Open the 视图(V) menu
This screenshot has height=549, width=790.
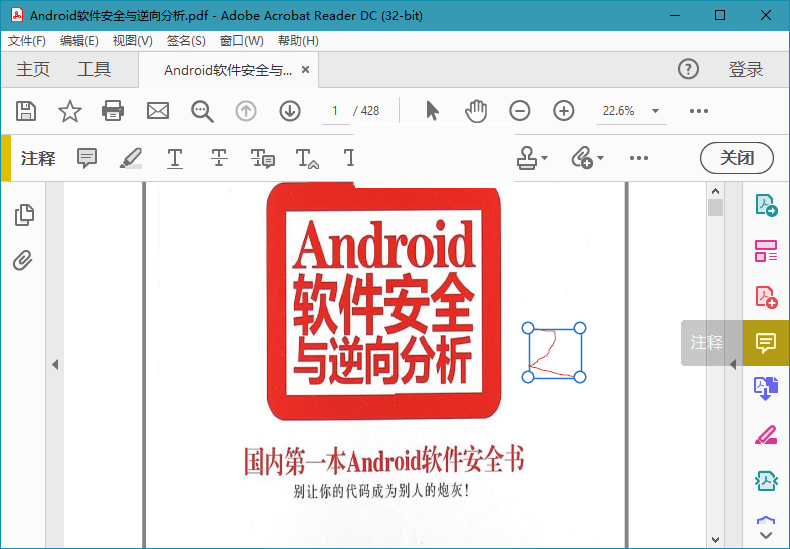coord(132,41)
